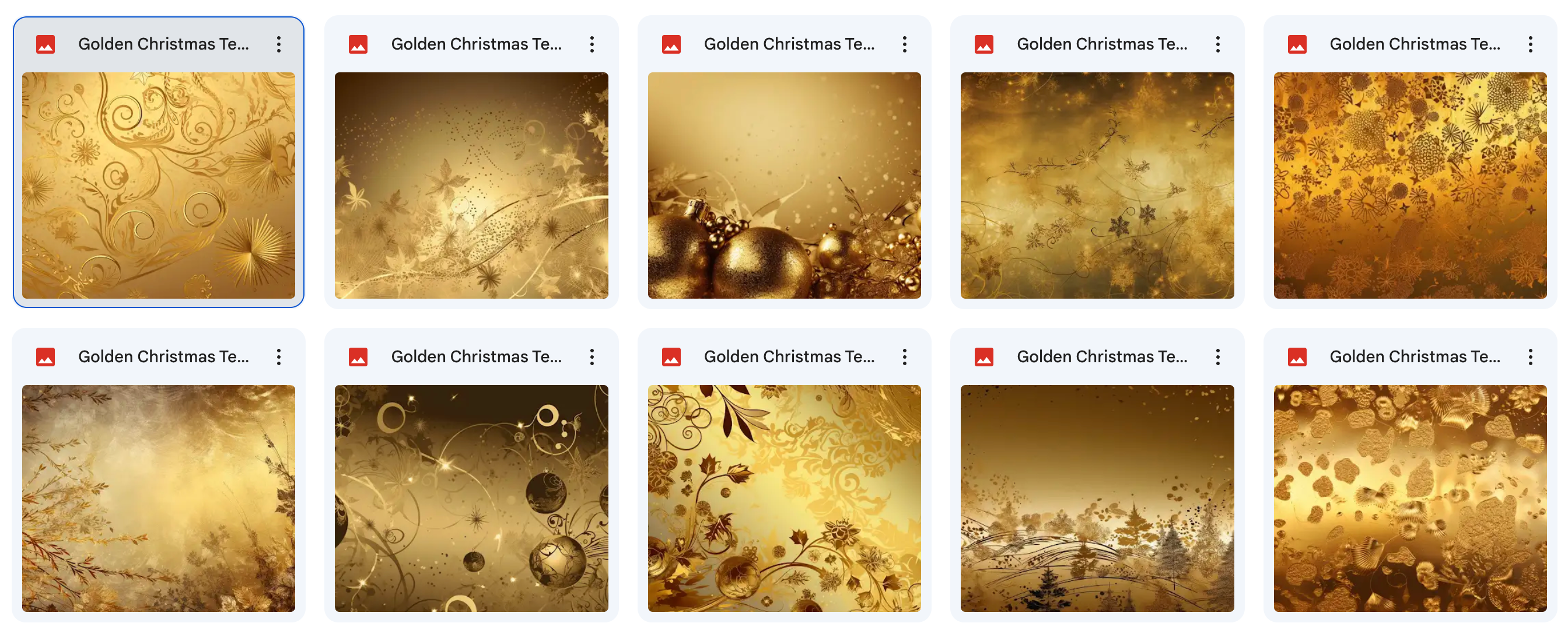This screenshot has height=644, width=1568.
Task: Click image type icon on embossed gold hearts file
Action: [1297, 356]
